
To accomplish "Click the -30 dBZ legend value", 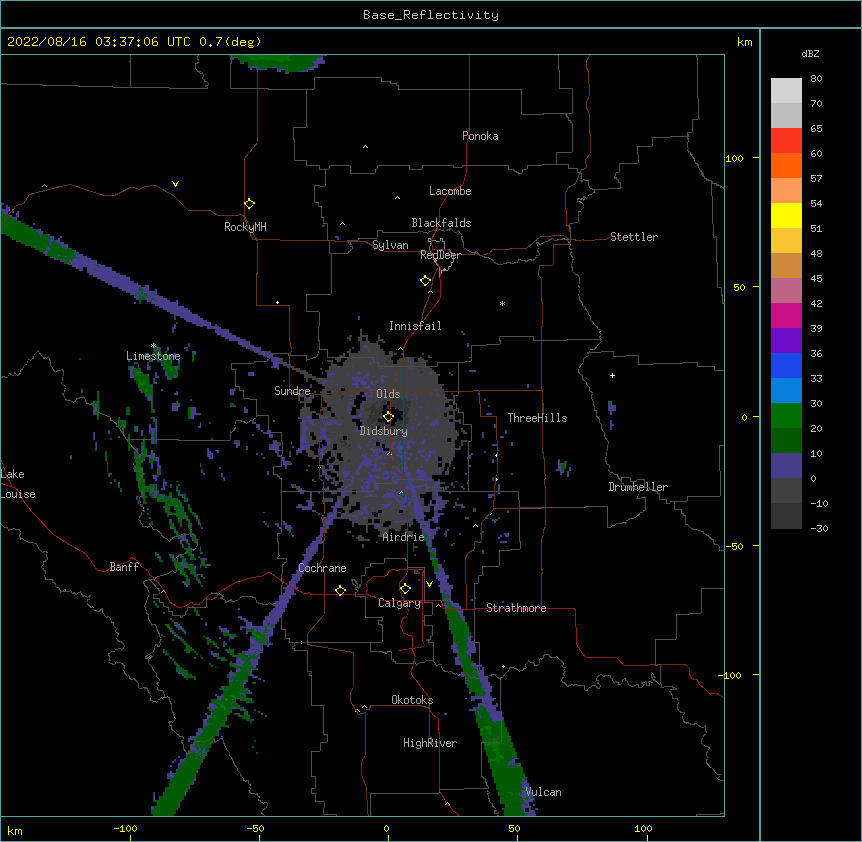I will (819, 529).
